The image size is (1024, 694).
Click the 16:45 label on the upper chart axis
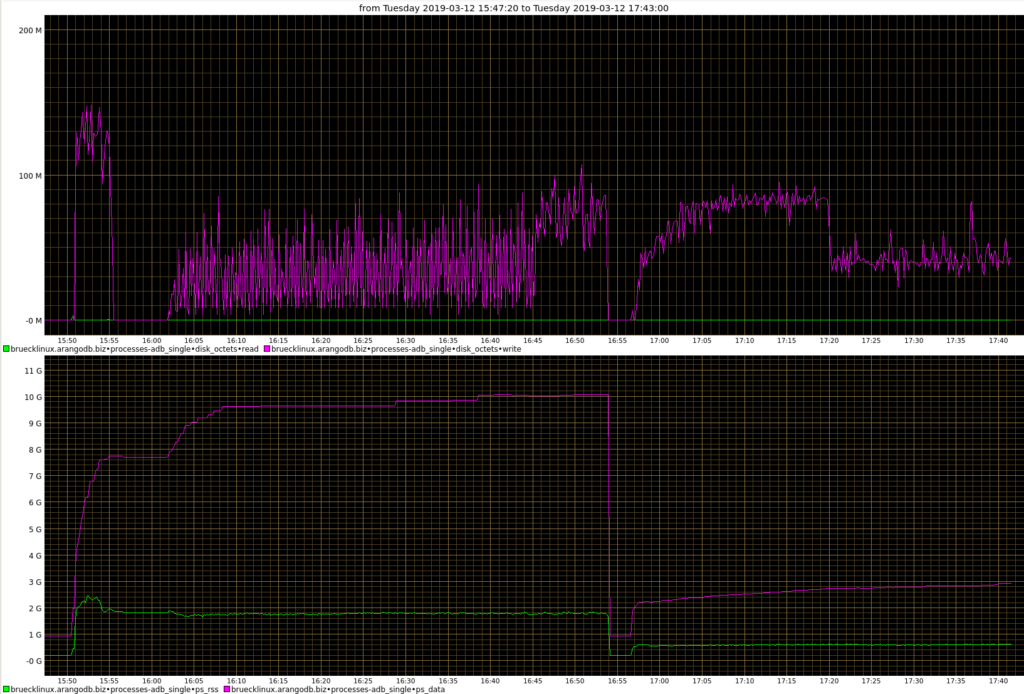(532, 341)
